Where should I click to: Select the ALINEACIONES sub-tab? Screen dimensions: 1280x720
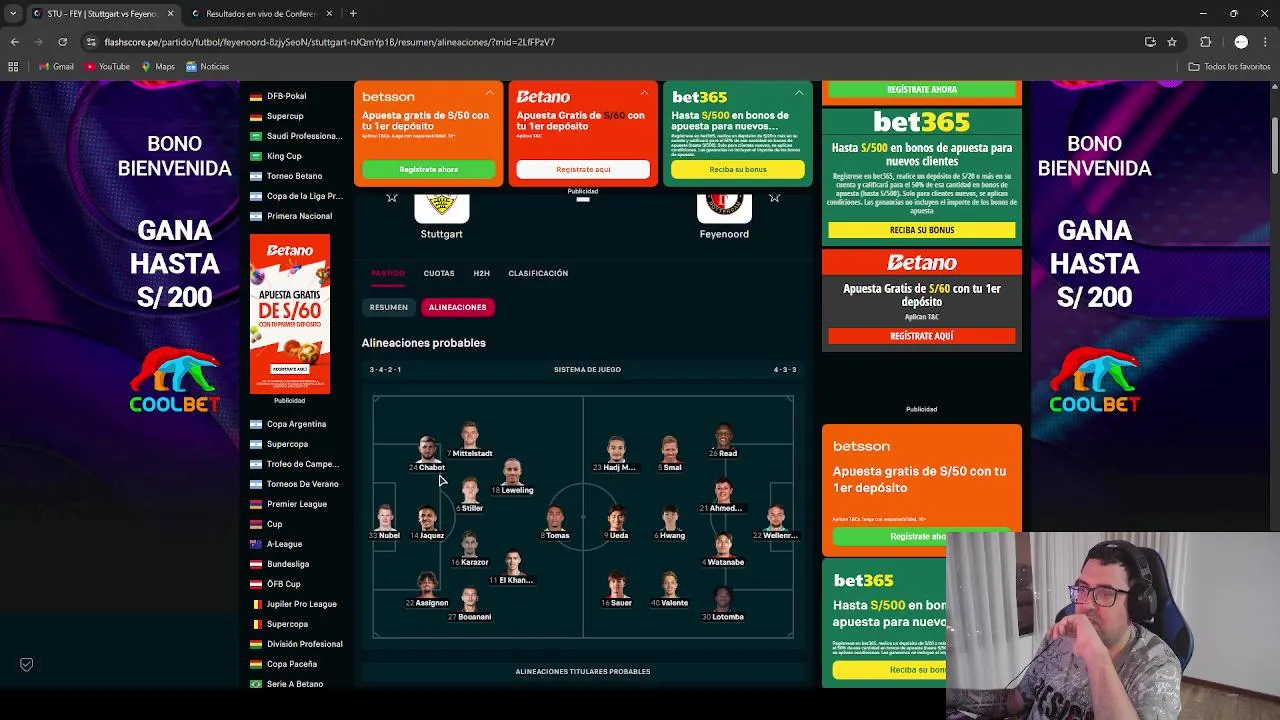457,307
